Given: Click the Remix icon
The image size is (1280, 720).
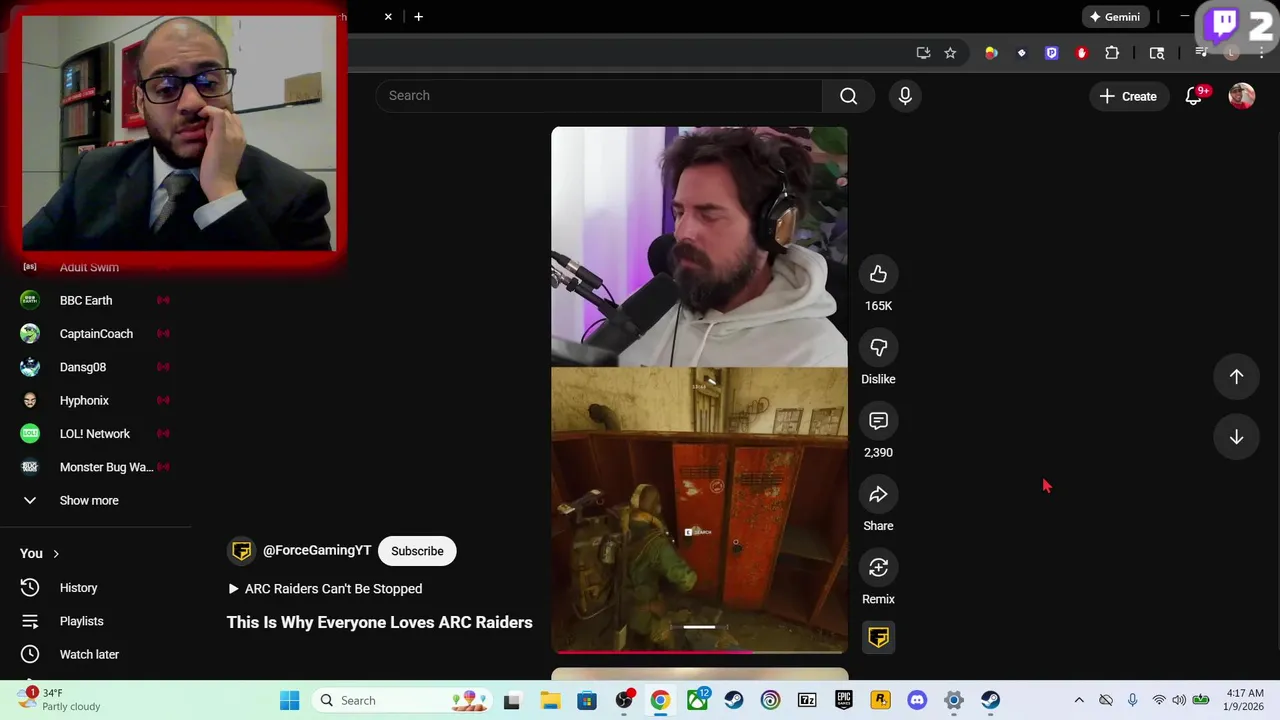Looking at the screenshot, I should (x=878, y=567).
